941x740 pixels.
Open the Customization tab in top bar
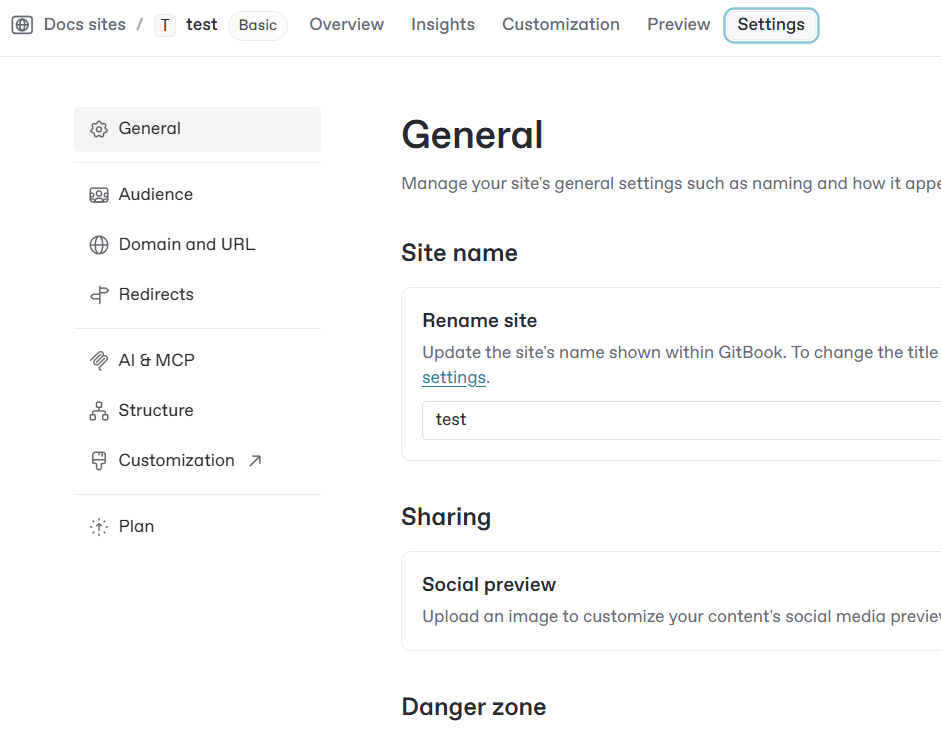(x=561, y=25)
